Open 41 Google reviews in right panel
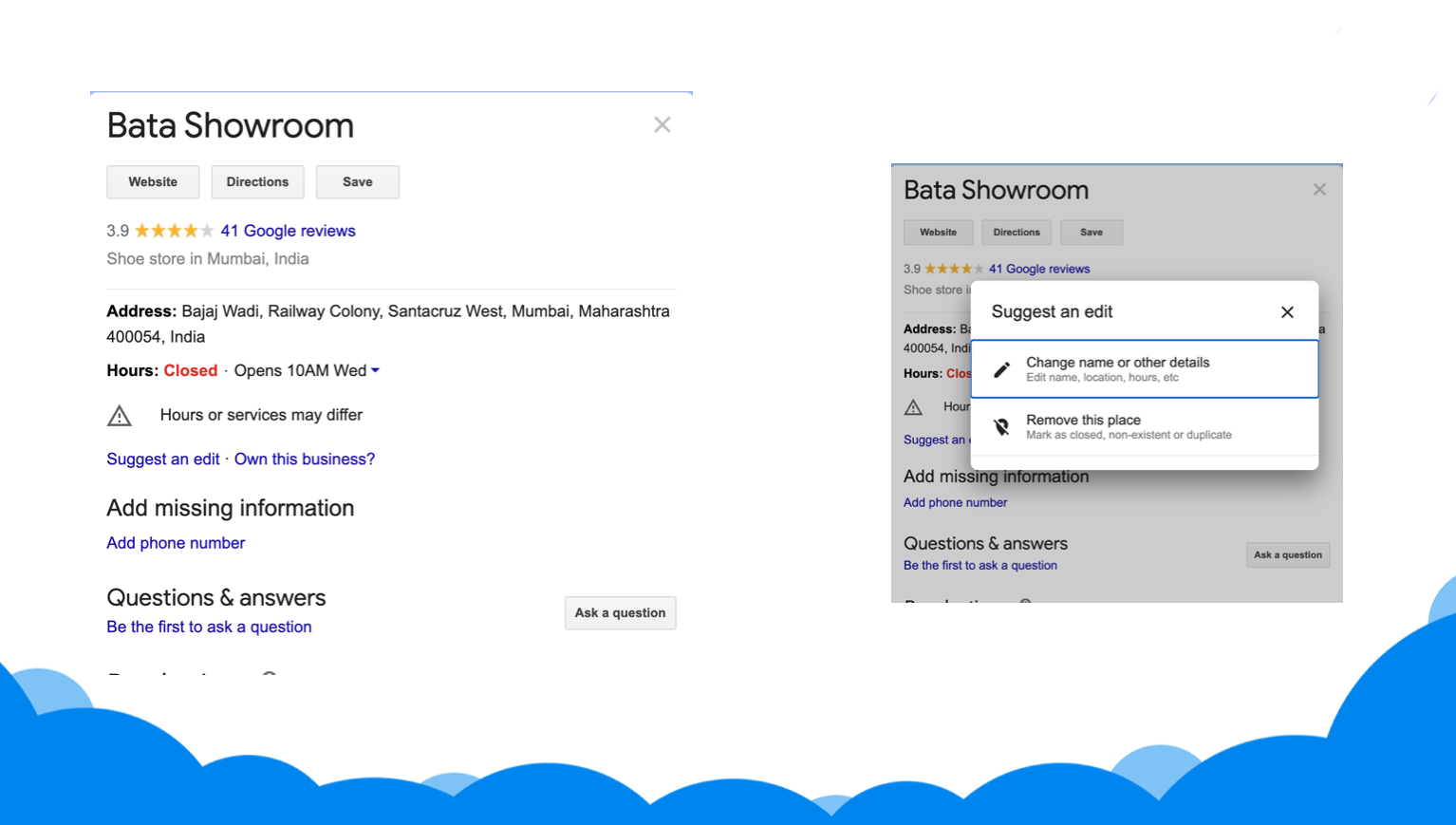Viewport: 1456px width, 825px height. [x=1038, y=269]
